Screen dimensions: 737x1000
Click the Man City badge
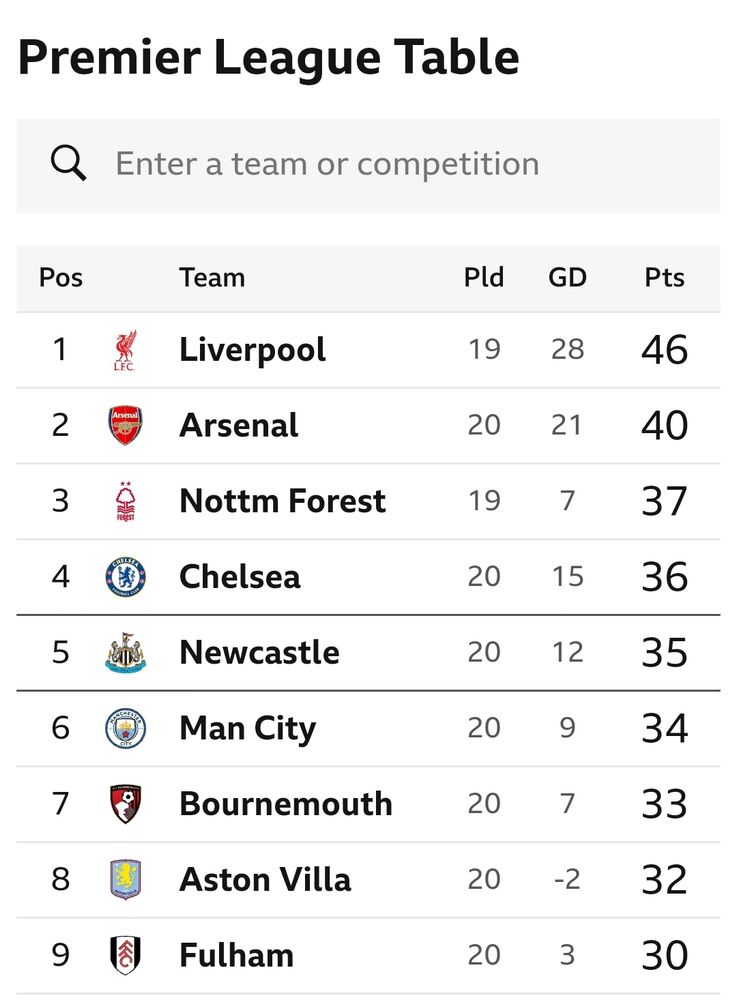(x=126, y=728)
